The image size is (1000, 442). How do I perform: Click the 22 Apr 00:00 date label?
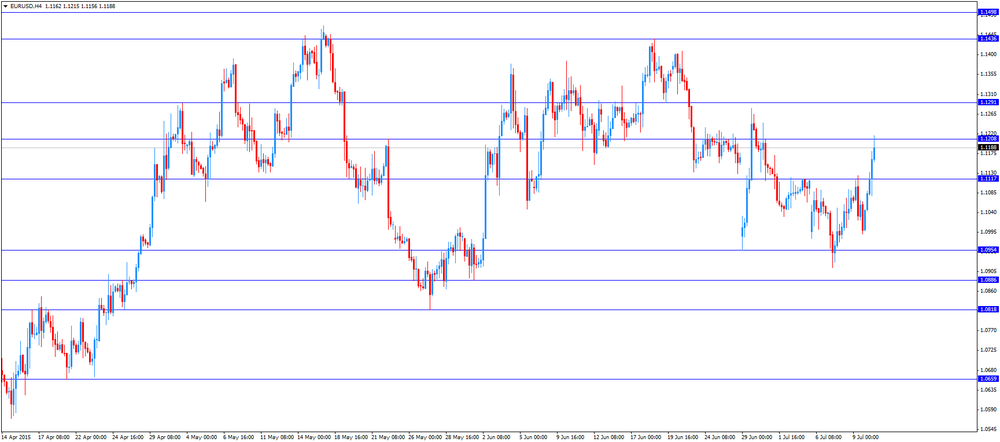pyautogui.click(x=91, y=438)
